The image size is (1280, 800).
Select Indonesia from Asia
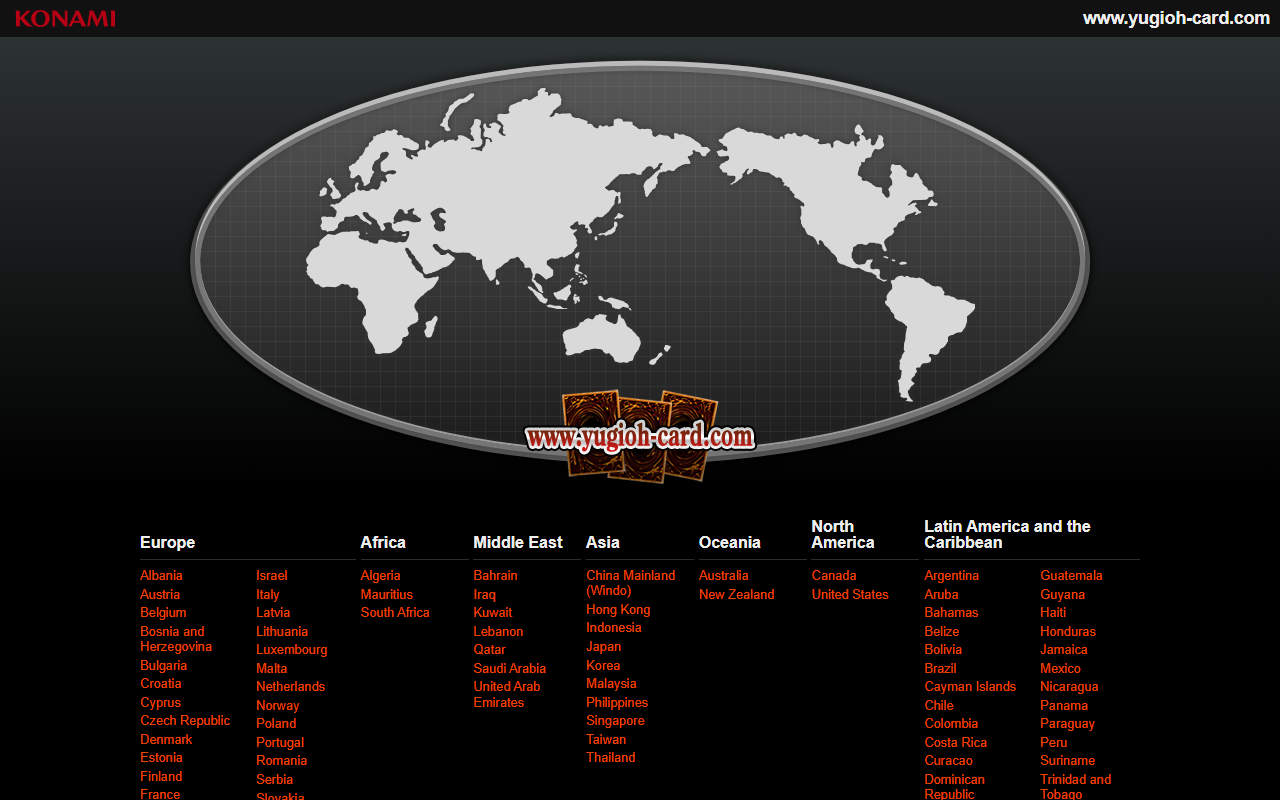[x=614, y=627]
